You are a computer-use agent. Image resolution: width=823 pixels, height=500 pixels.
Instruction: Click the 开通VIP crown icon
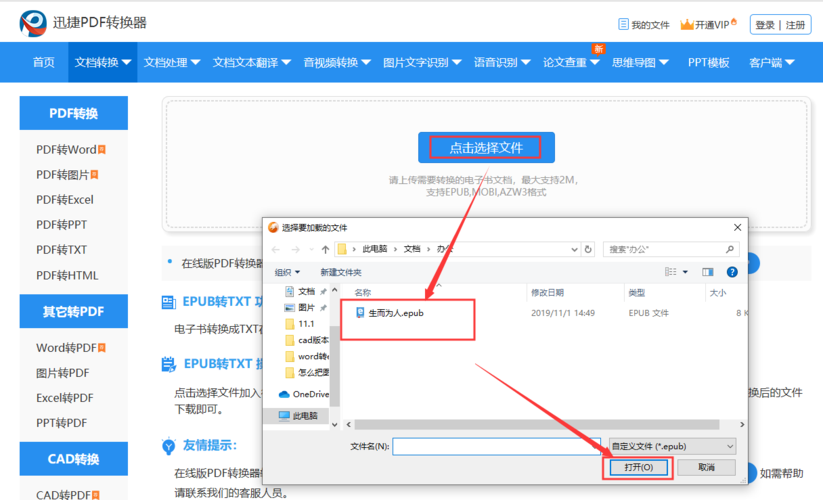click(687, 24)
